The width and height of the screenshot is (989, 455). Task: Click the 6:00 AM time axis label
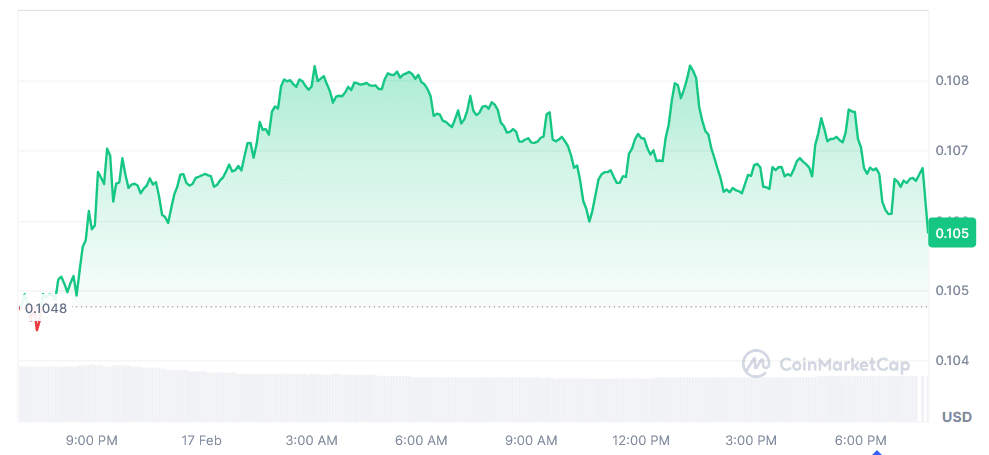coord(422,439)
